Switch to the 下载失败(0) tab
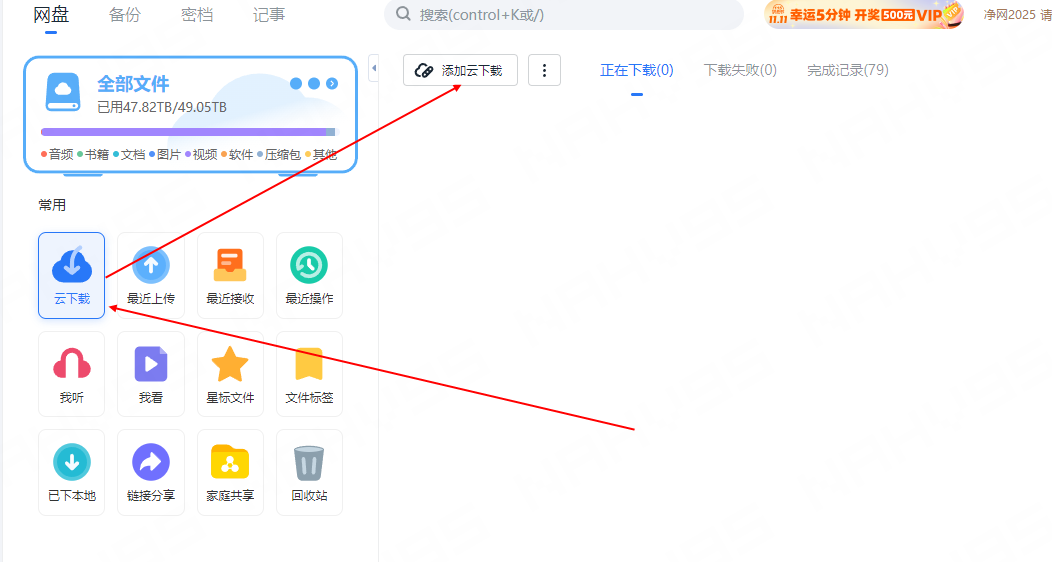 (740, 70)
